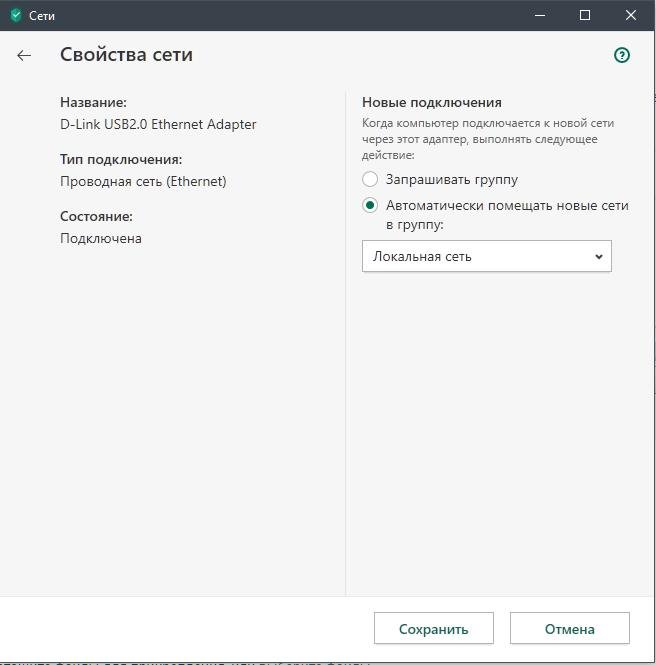Maximize the Сети window
Viewport: 656px width, 665px height.
(x=585, y=15)
